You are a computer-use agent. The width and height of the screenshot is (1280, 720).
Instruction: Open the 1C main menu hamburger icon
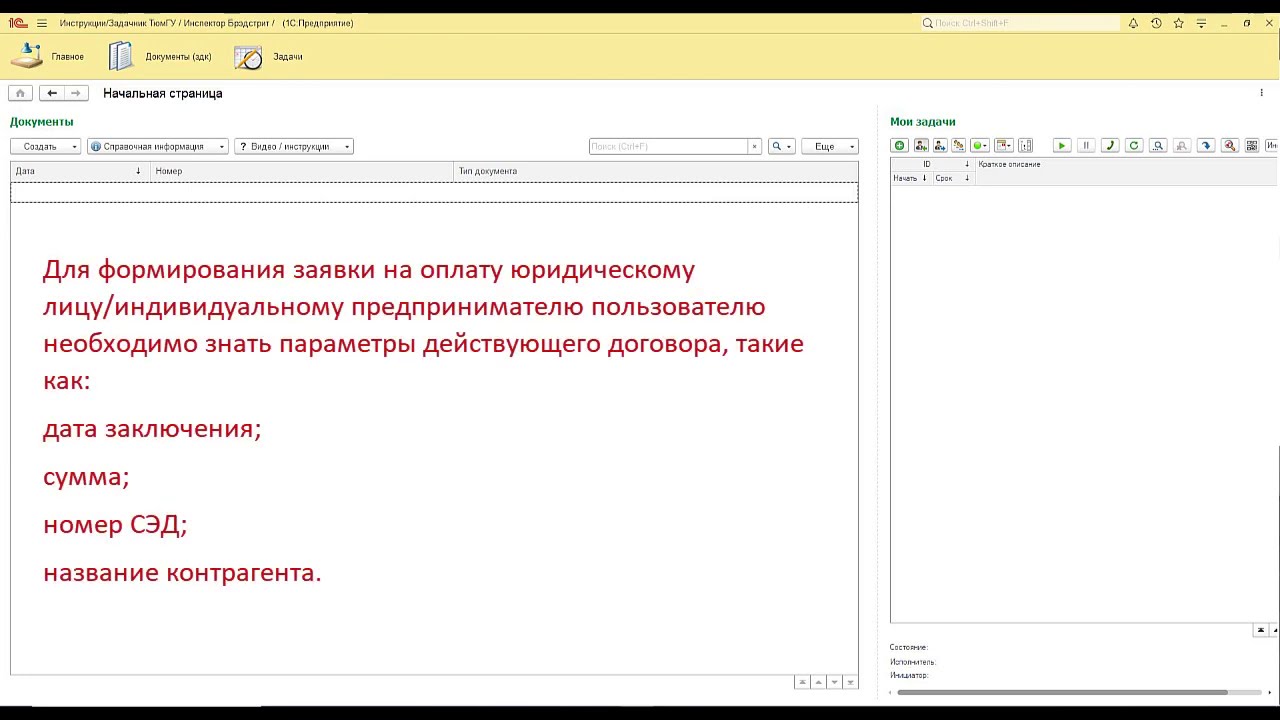pyautogui.click(x=42, y=23)
